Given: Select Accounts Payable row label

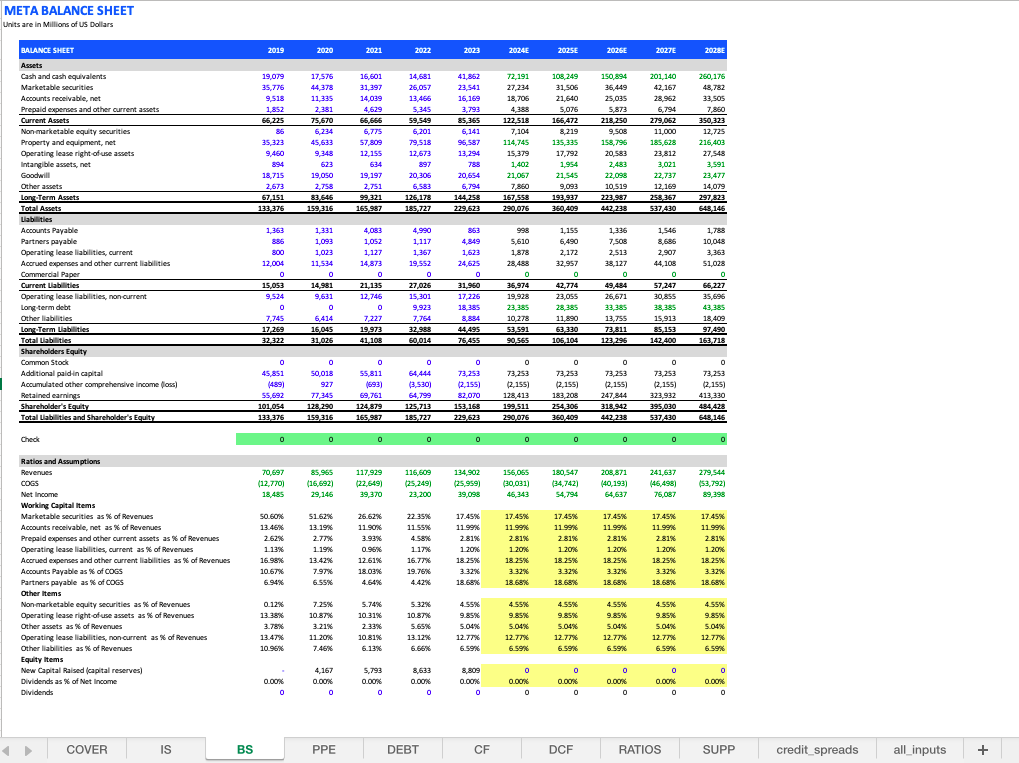Looking at the screenshot, I should [49, 231].
